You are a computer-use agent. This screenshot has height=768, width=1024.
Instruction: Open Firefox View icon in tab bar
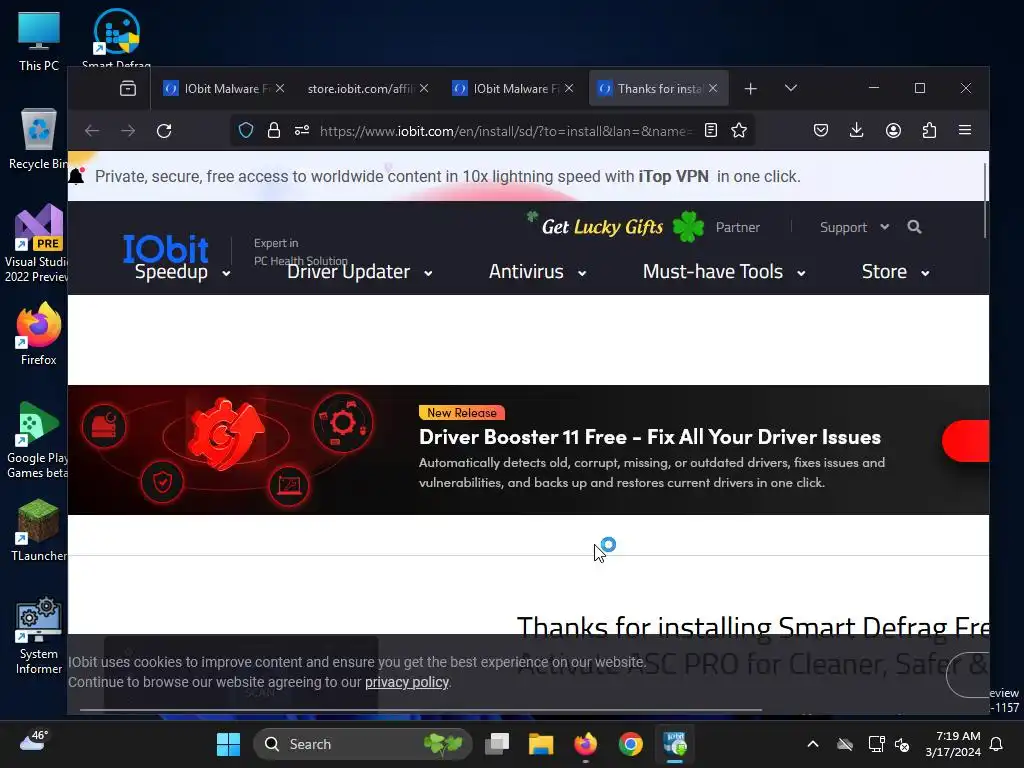tap(128, 88)
